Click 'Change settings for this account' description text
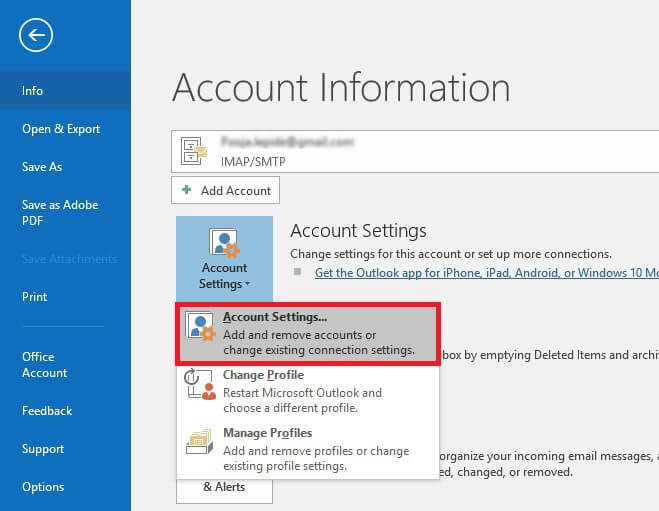The width and height of the screenshot is (659, 511). [451, 254]
